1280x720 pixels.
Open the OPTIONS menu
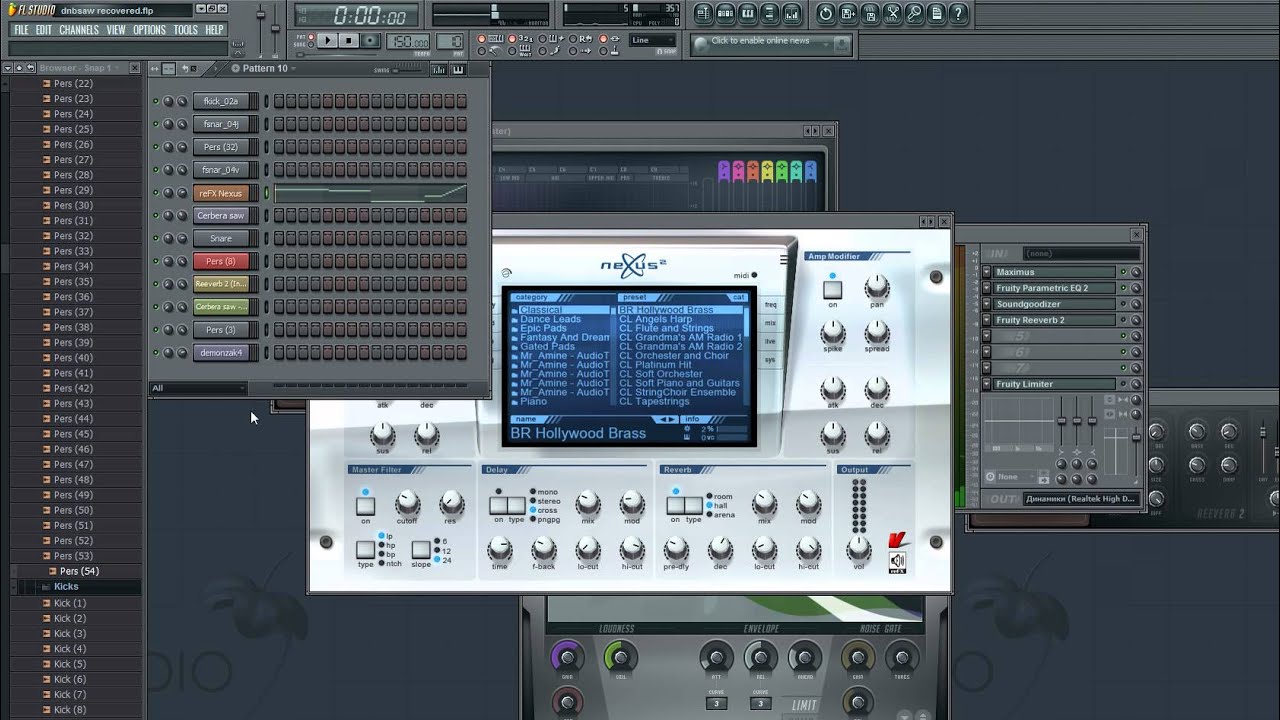[x=150, y=30]
